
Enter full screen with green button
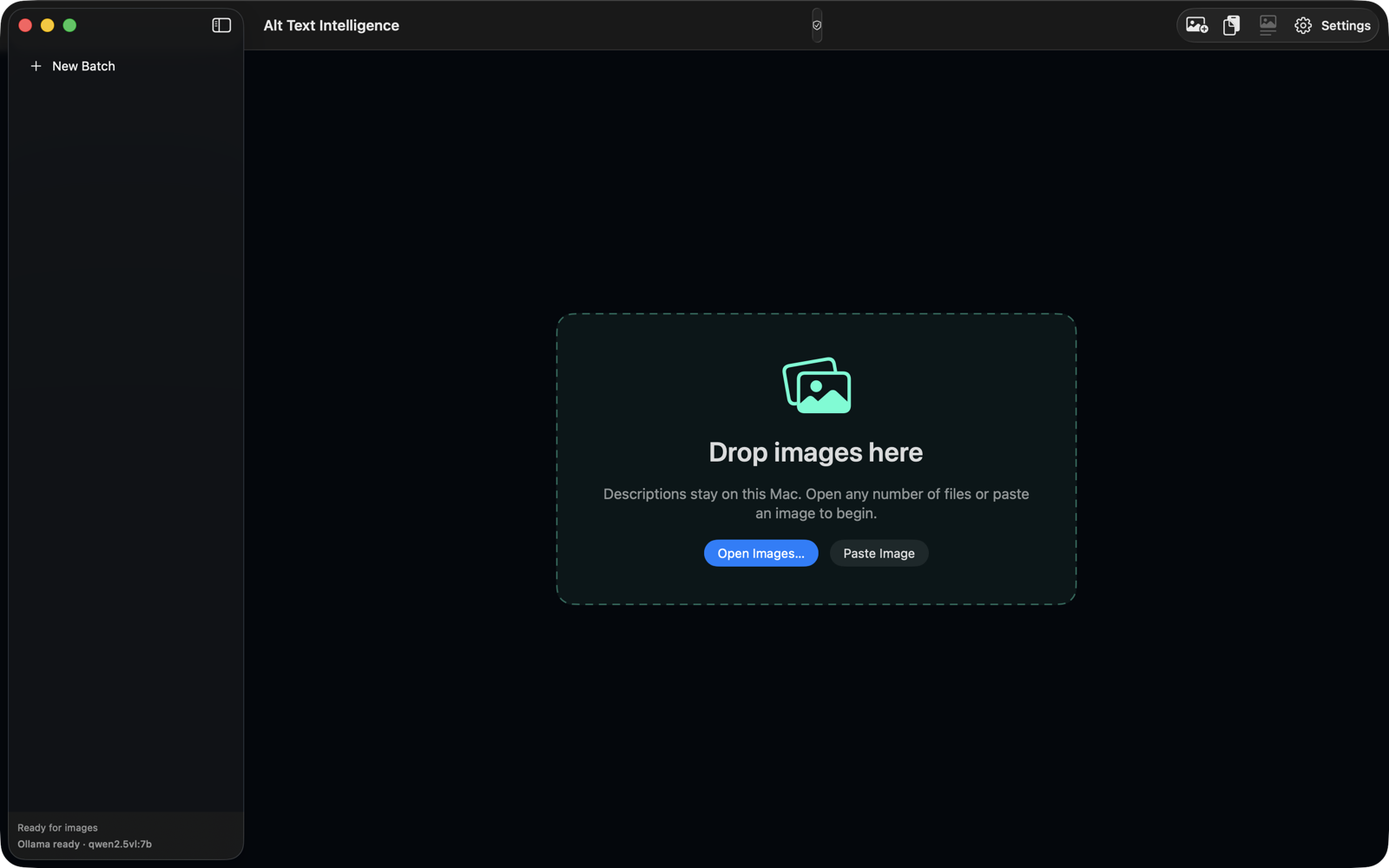[69, 25]
